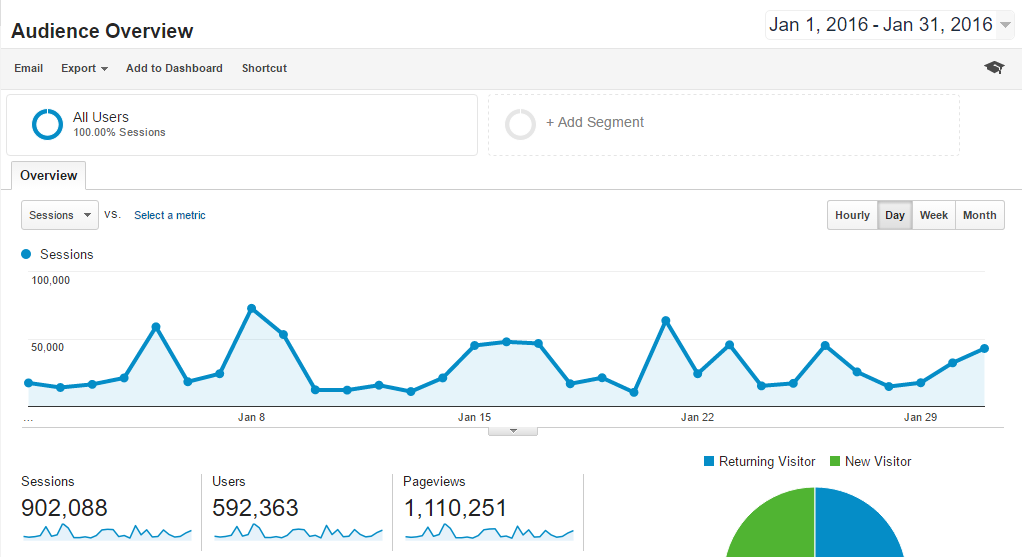Switch to the Overview tab
Viewport: 1022px width, 557px height.
coord(48,175)
